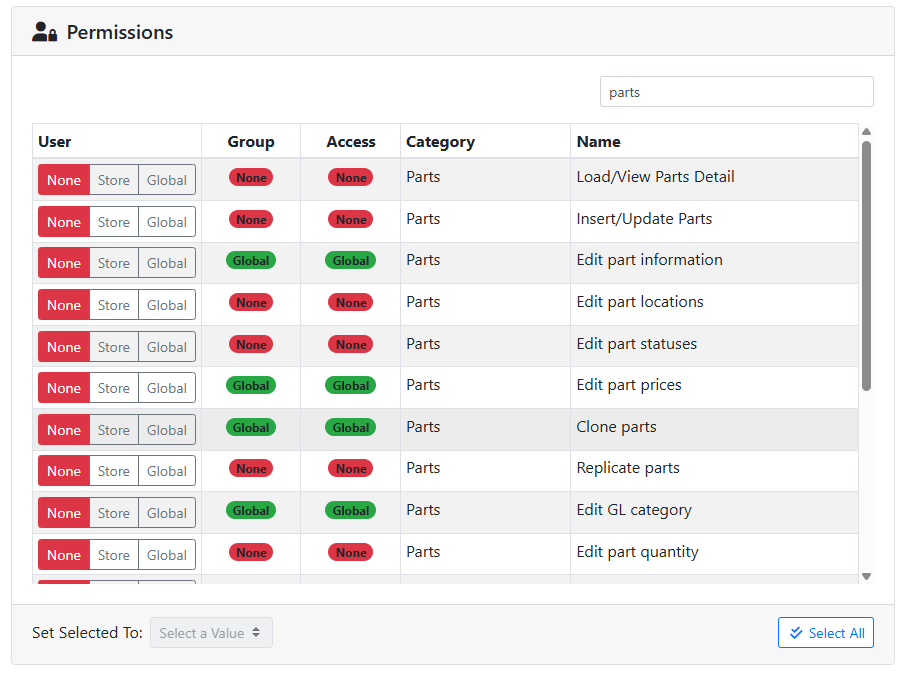
Task: Open the Set Selected To dropdown
Action: (x=211, y=633)
